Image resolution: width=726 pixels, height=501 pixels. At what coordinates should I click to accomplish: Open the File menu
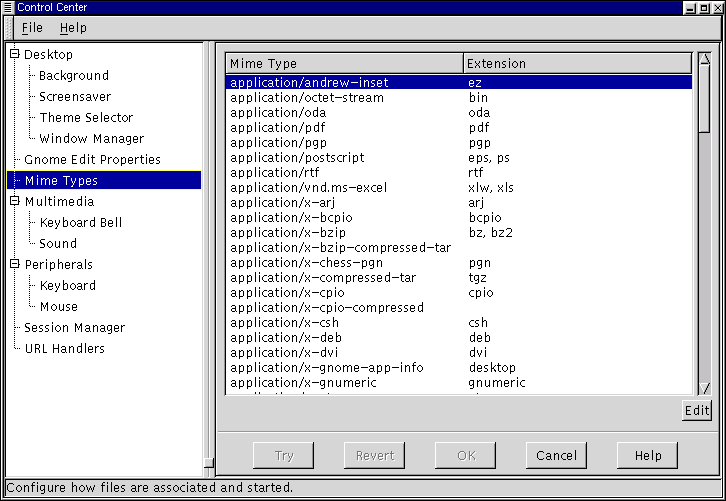coord(32,28)
